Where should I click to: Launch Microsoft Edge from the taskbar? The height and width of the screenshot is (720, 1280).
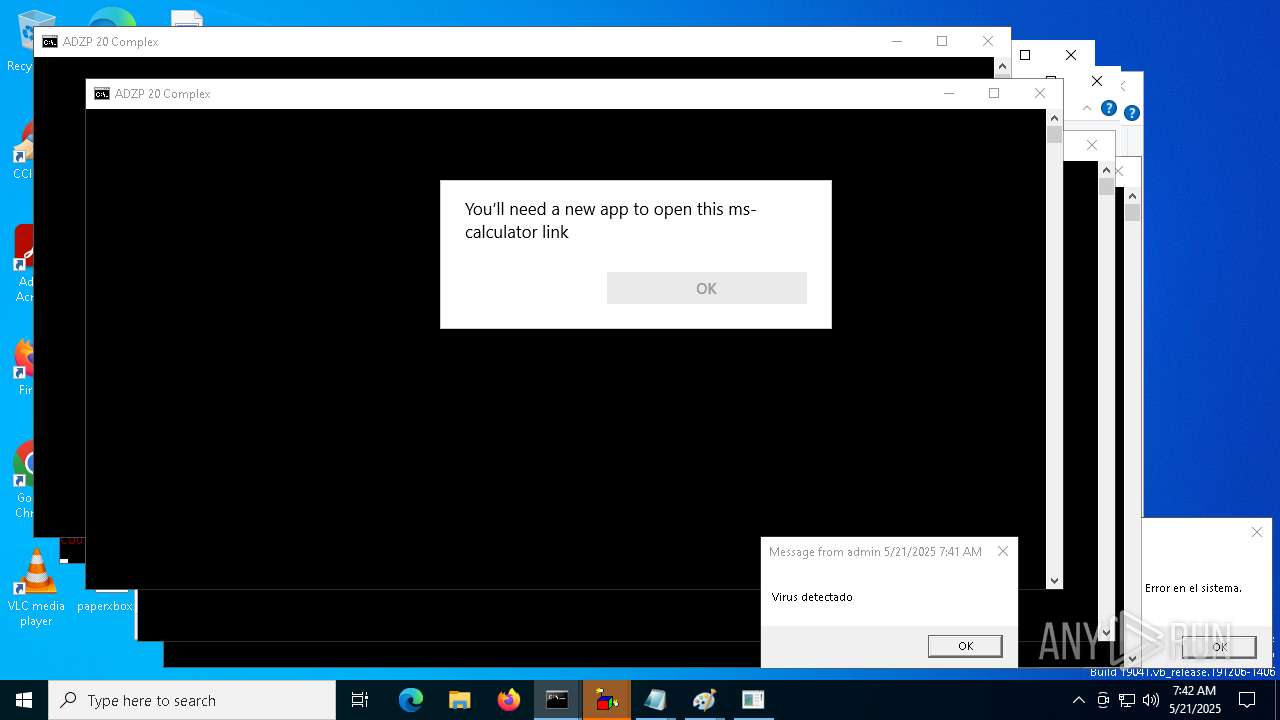click(x=411, y=700)
